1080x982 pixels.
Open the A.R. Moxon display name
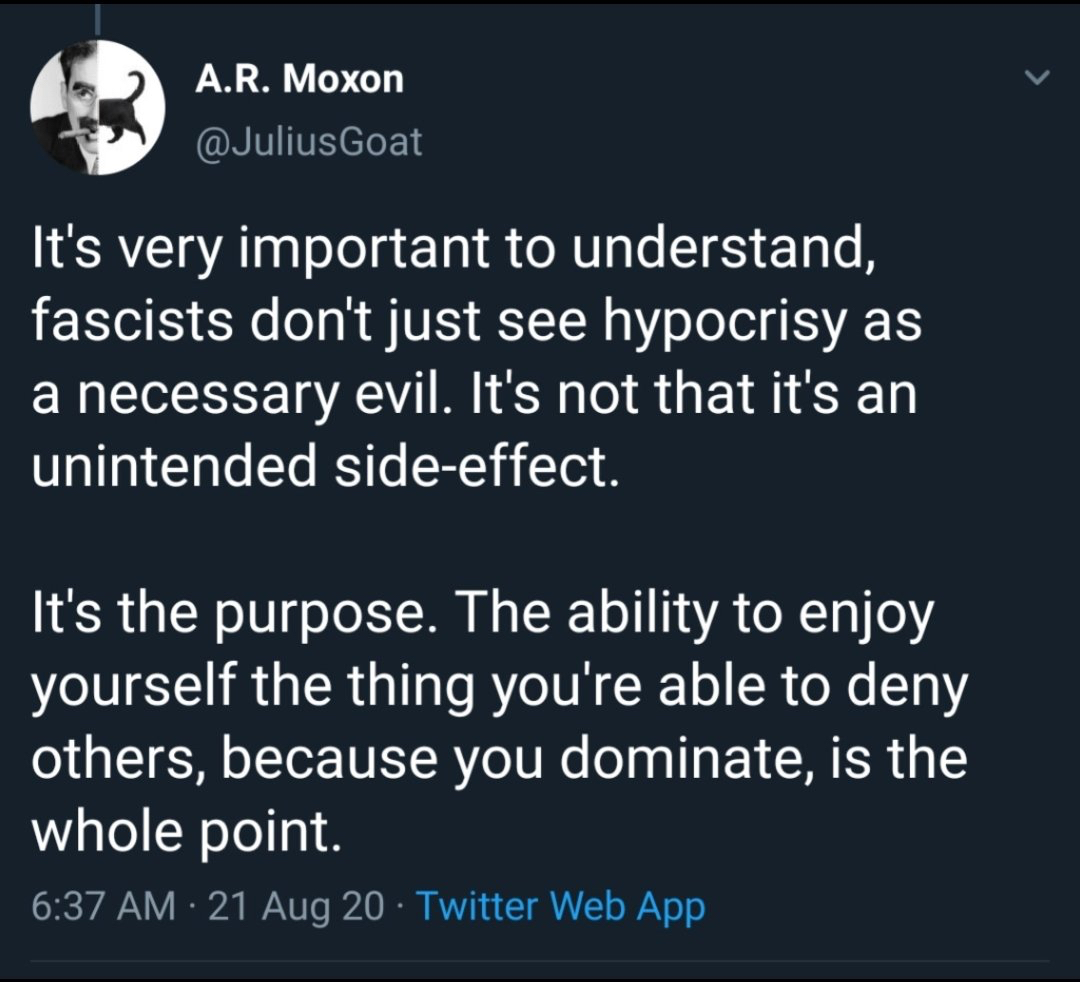(299, 80)
